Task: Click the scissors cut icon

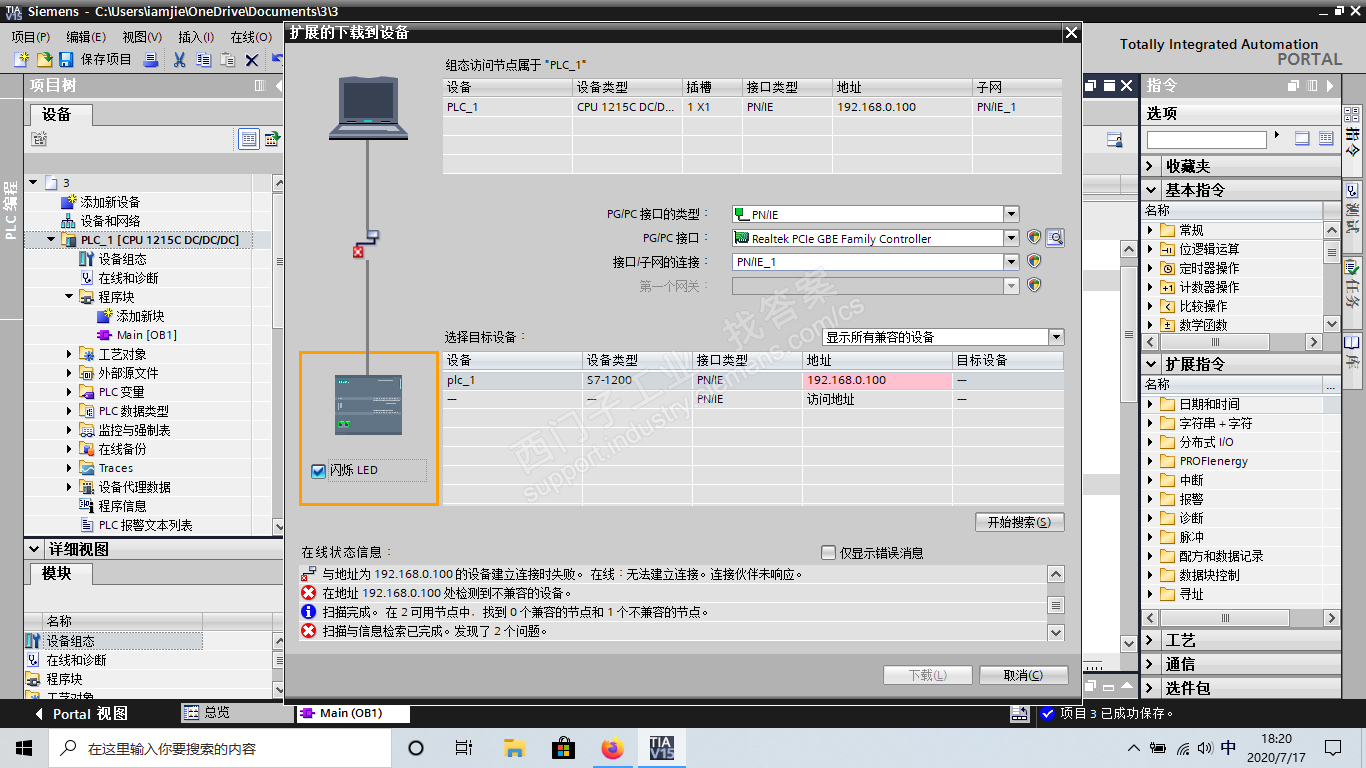Action: [x=179, y=60]
